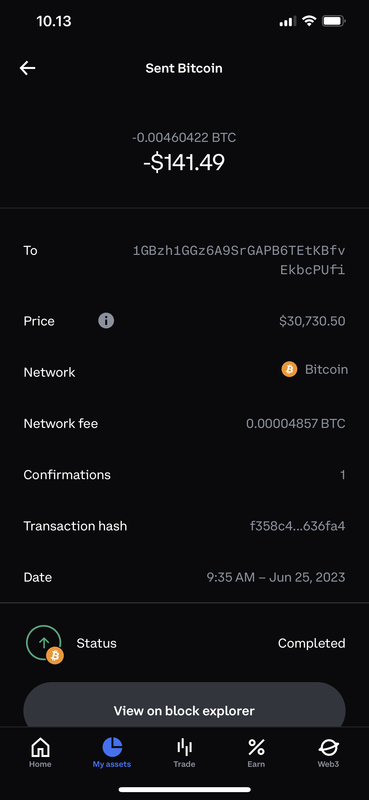The width and height of the screenshot is (369, 800).
Task: Tap the -$141.49 amount
Action: 184,162
